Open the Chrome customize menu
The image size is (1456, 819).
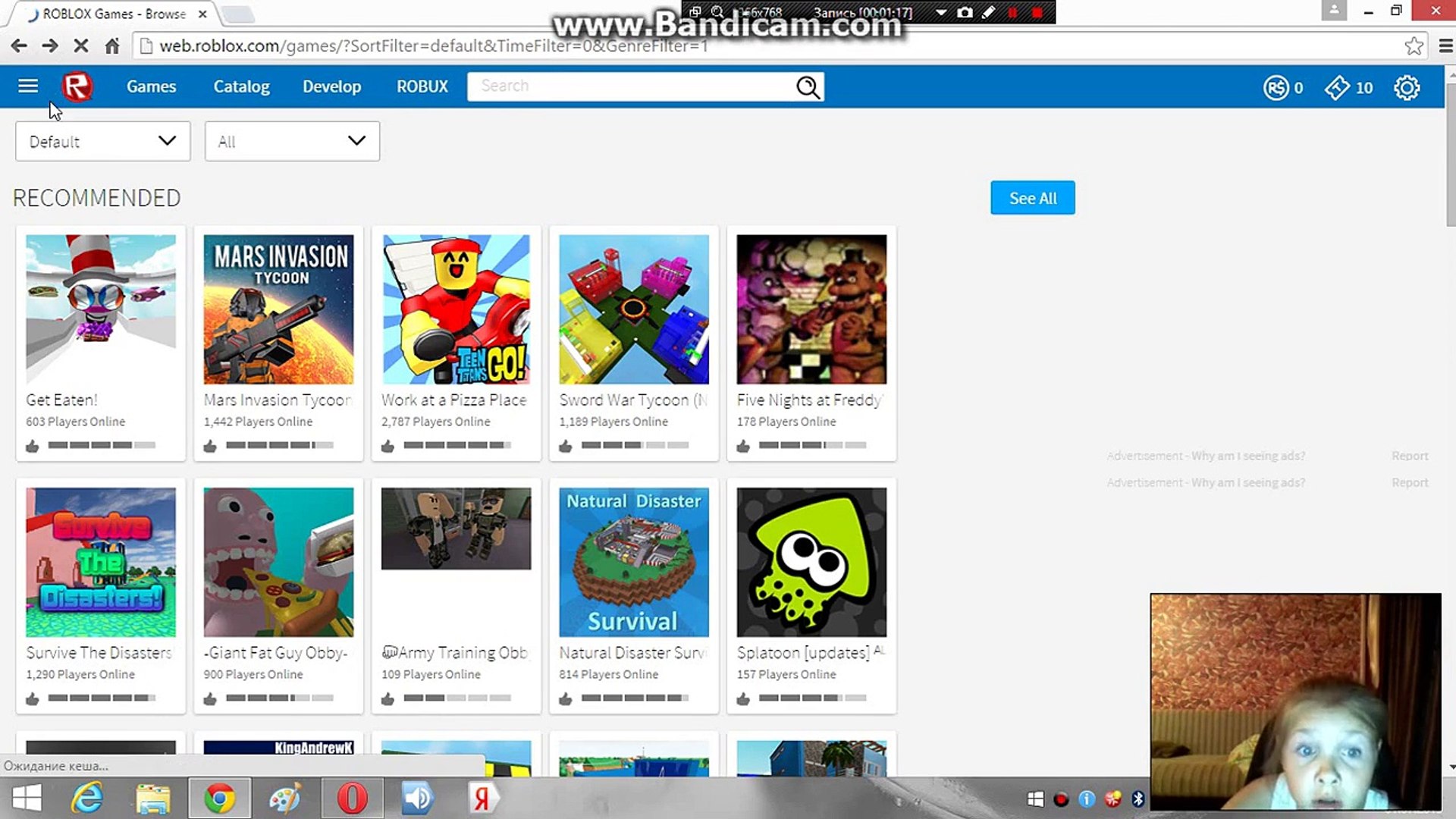point(1445,46)
